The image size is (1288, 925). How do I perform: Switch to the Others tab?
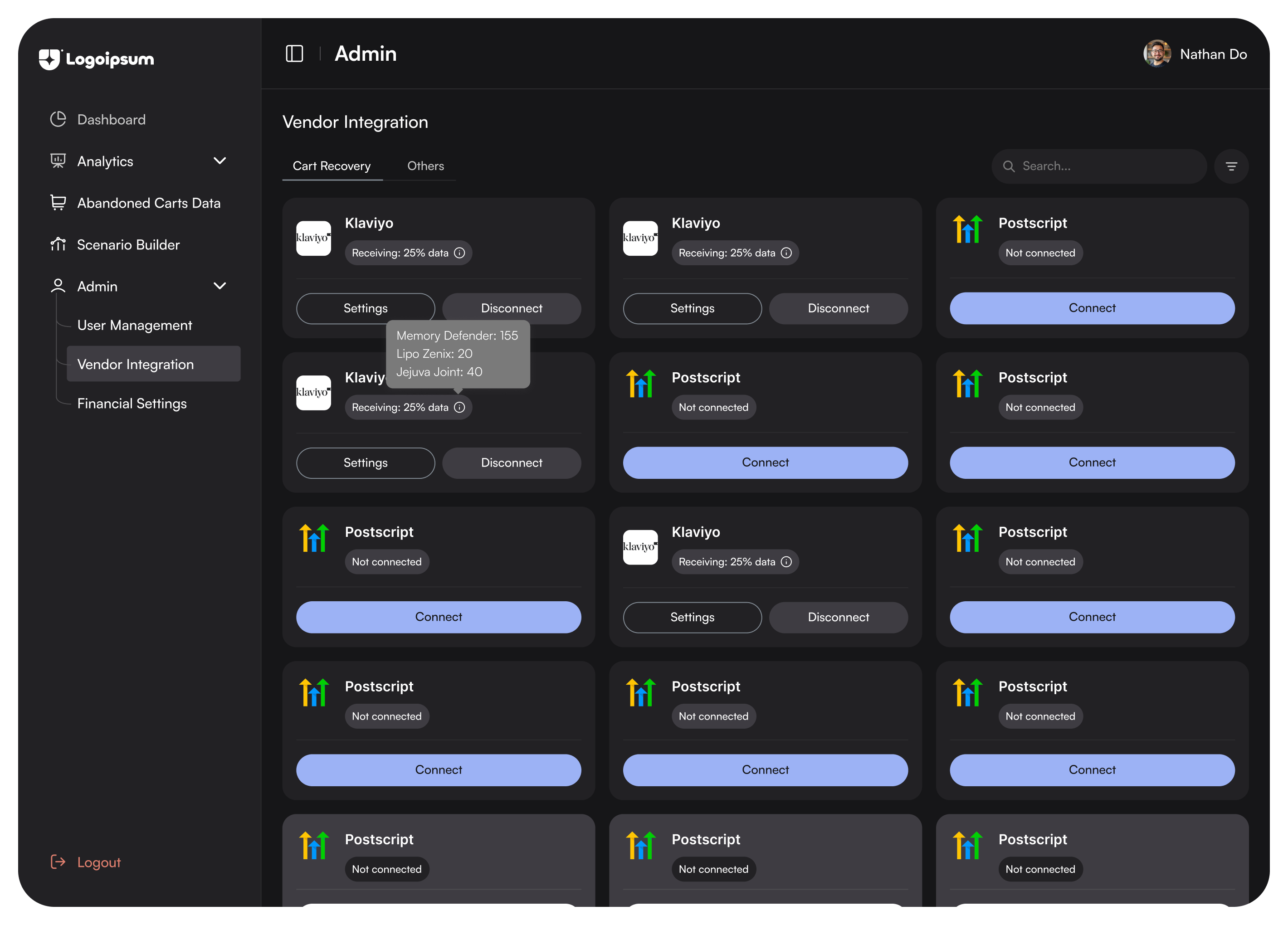(425, 166)
